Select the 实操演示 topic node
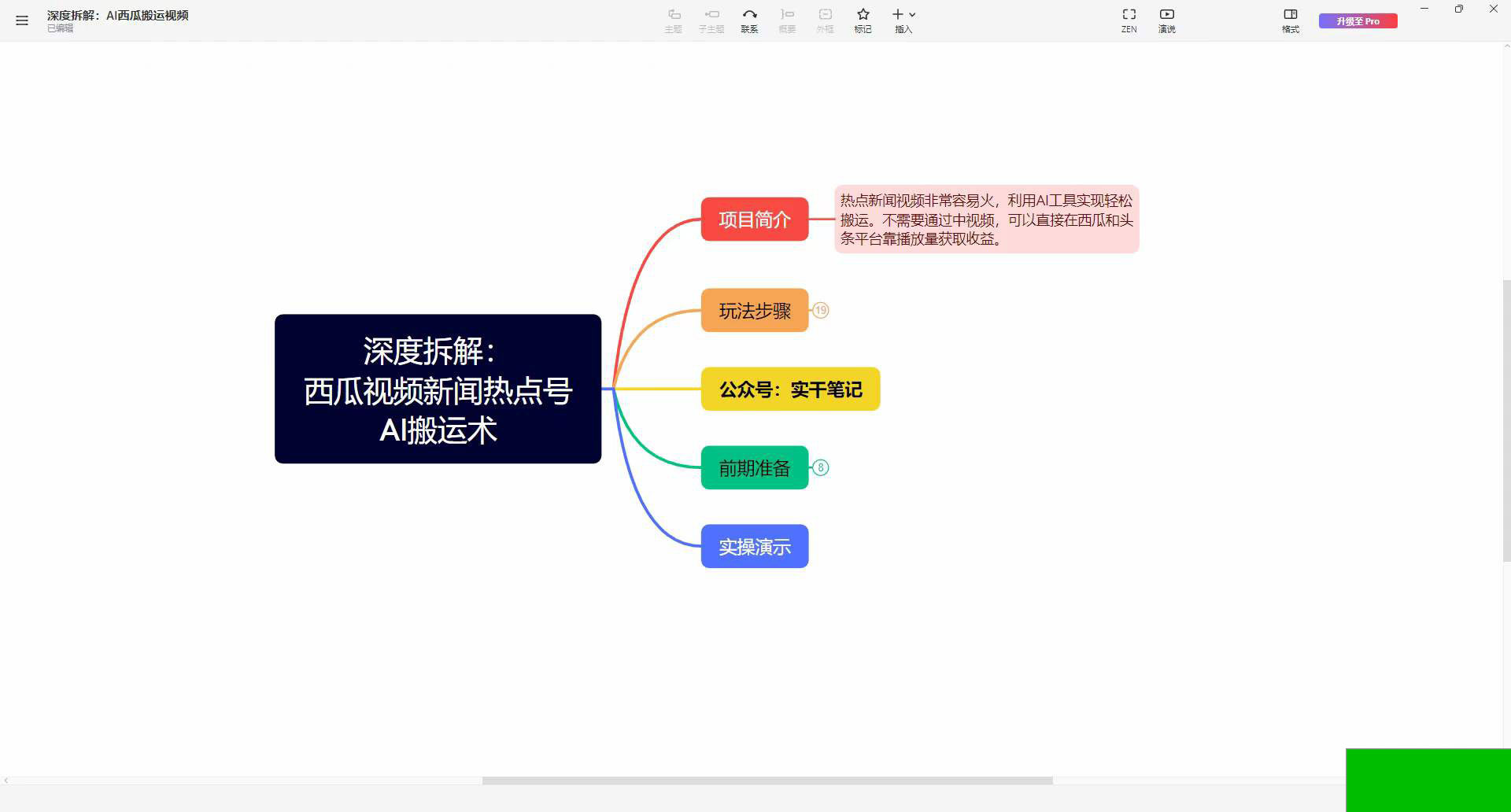The image size is (1511, 812). coord(754,545)
